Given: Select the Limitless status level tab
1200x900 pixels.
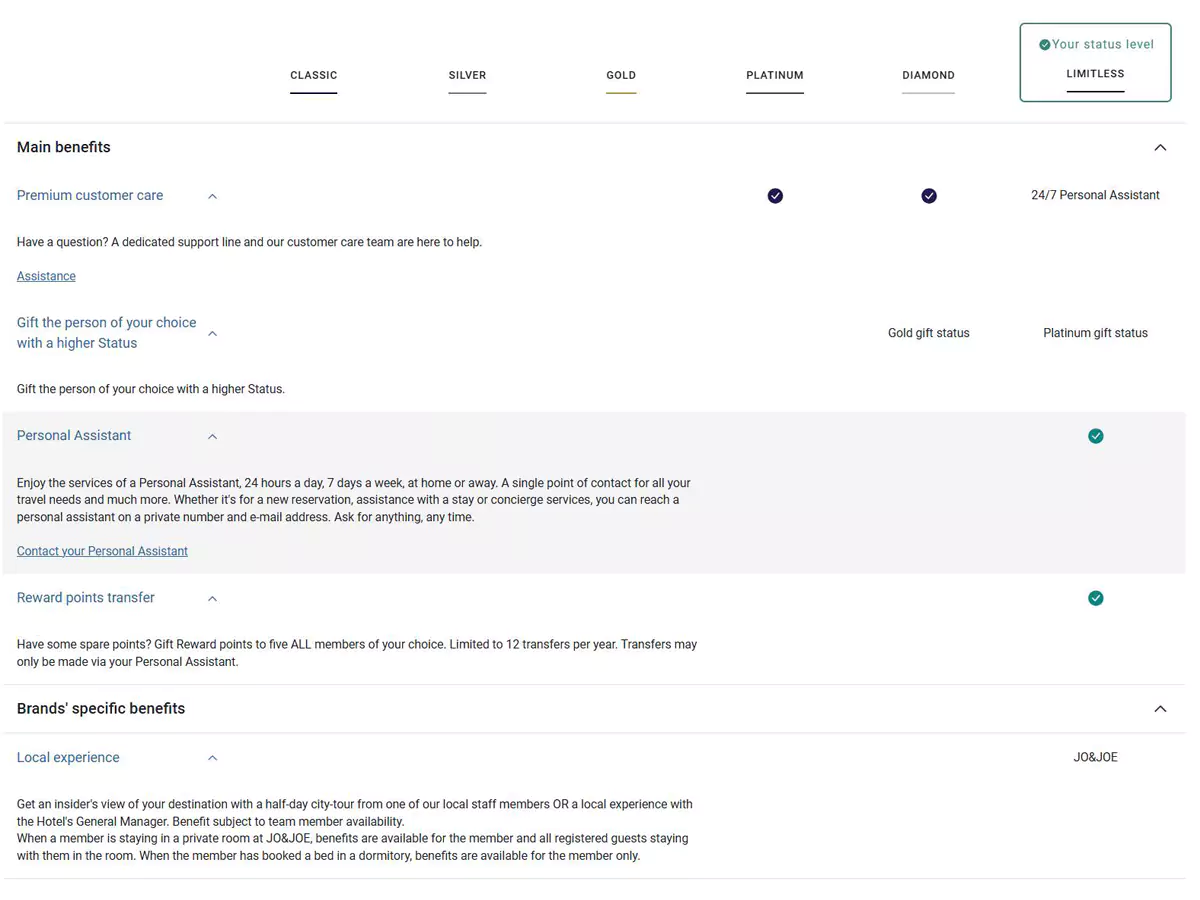Looking at the screenshot, I should pos(1095,74).
